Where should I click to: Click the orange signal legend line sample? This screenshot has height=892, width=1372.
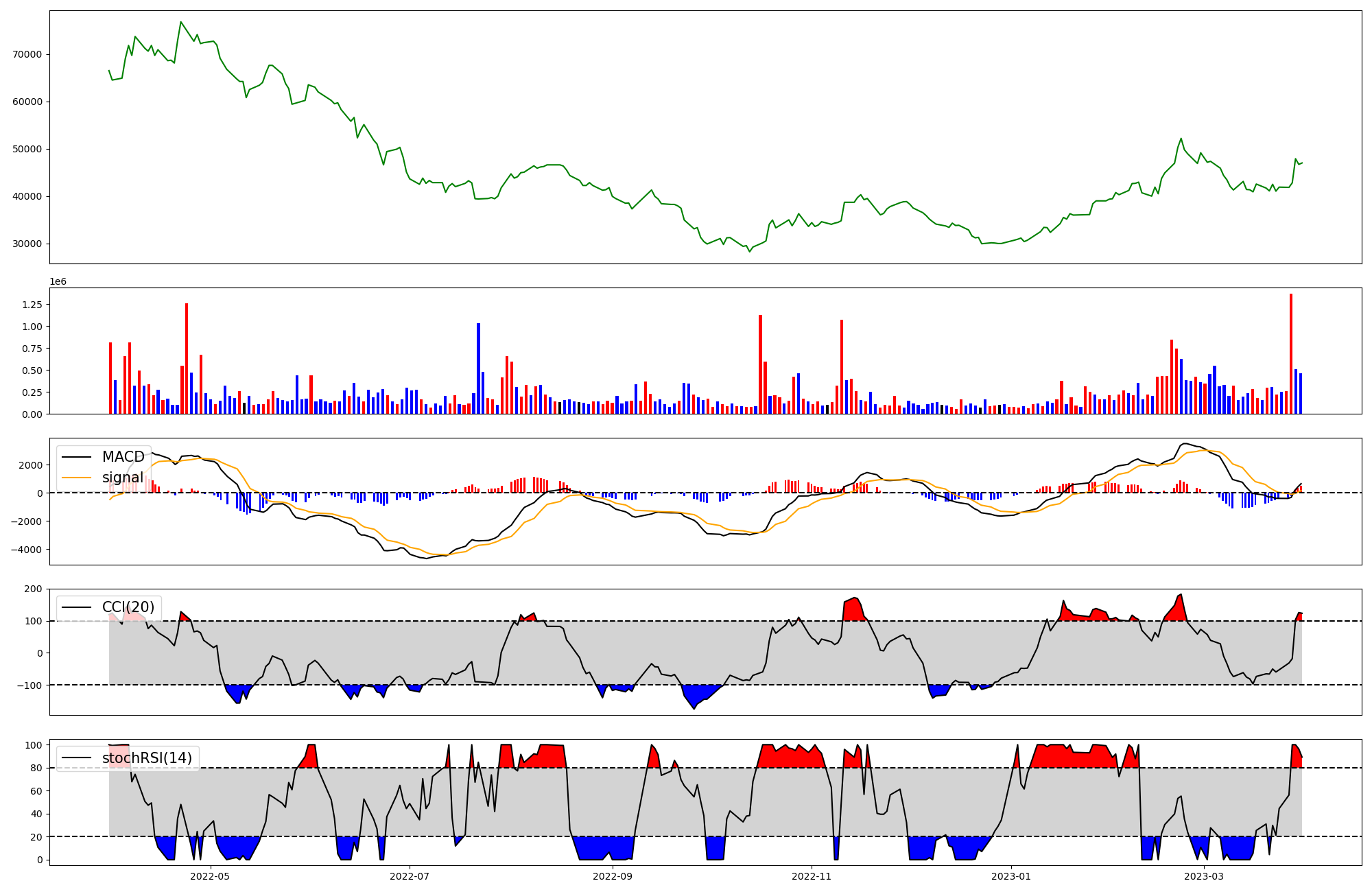77,478
